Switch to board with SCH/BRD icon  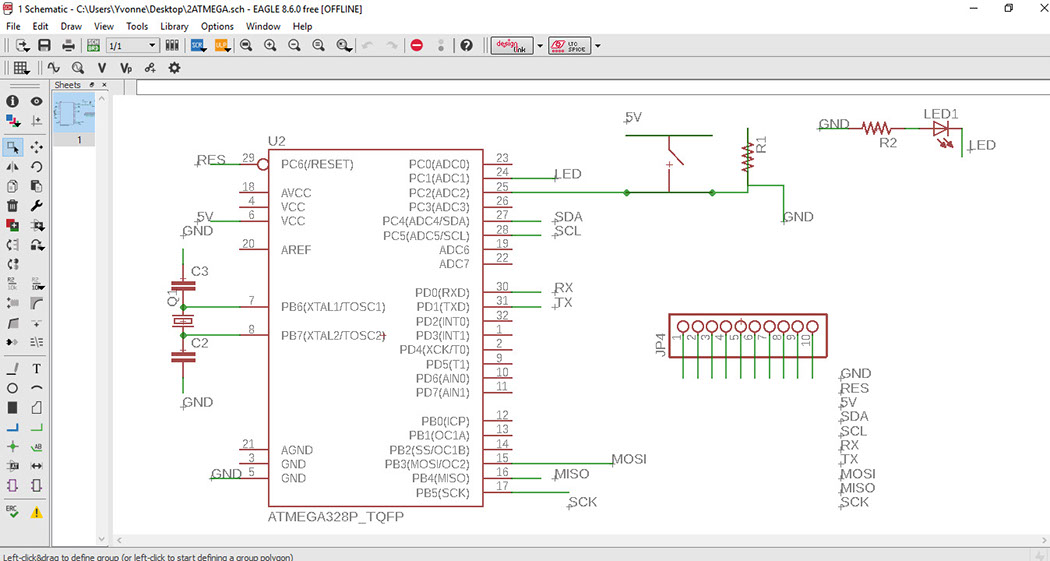click(93, 46)
